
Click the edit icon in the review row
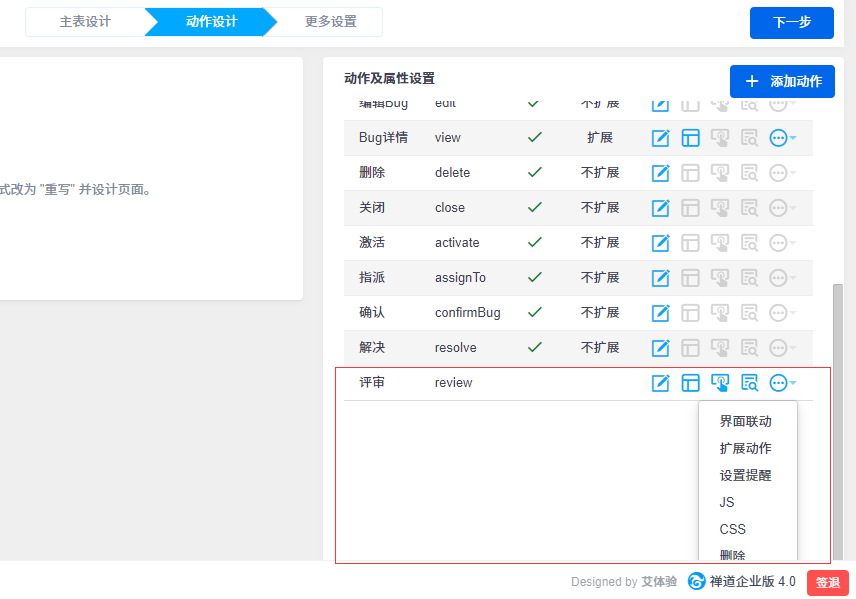[x=660, y=383]
